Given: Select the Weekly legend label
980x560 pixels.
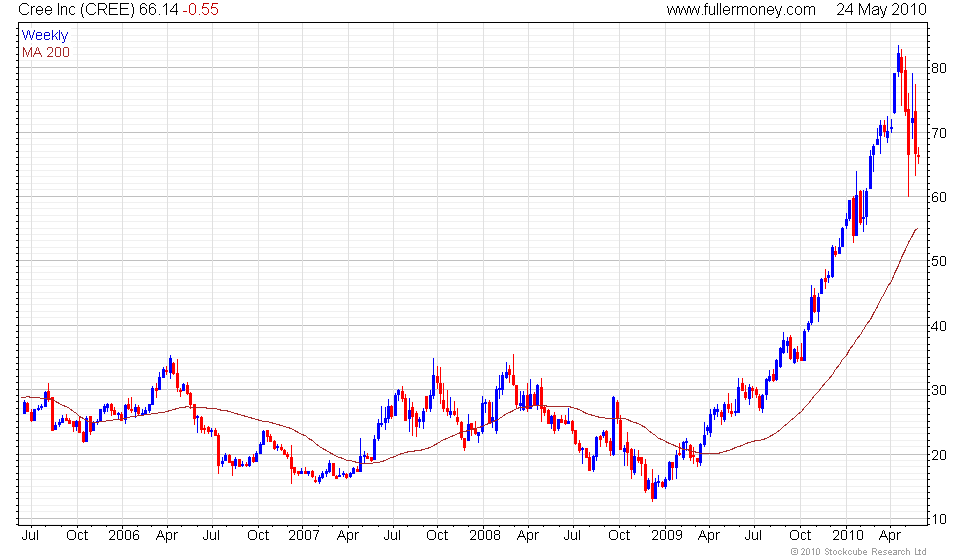Looking at the screenshot, I should [x=44, y=36].
